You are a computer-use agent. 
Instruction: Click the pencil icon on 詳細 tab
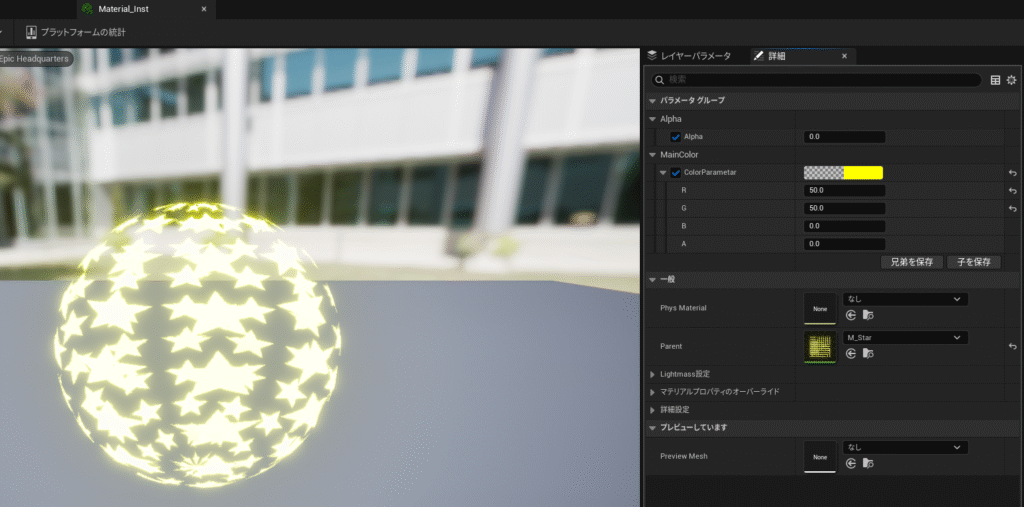[x=758, y=56]
